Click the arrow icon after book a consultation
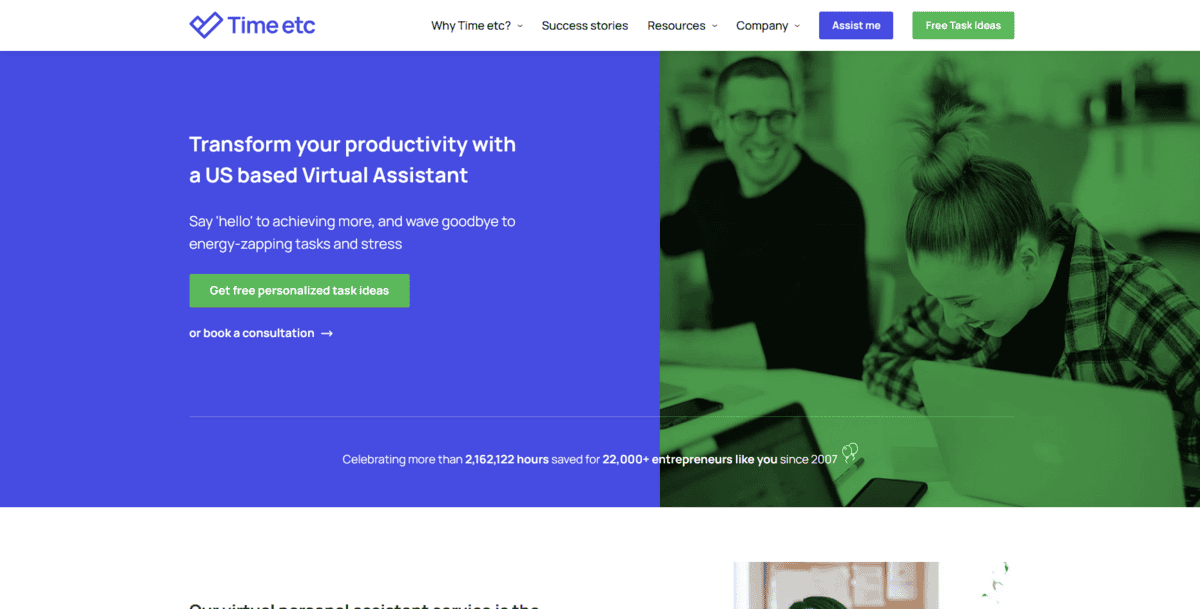The image size is (1200, 609). point(327,333)
